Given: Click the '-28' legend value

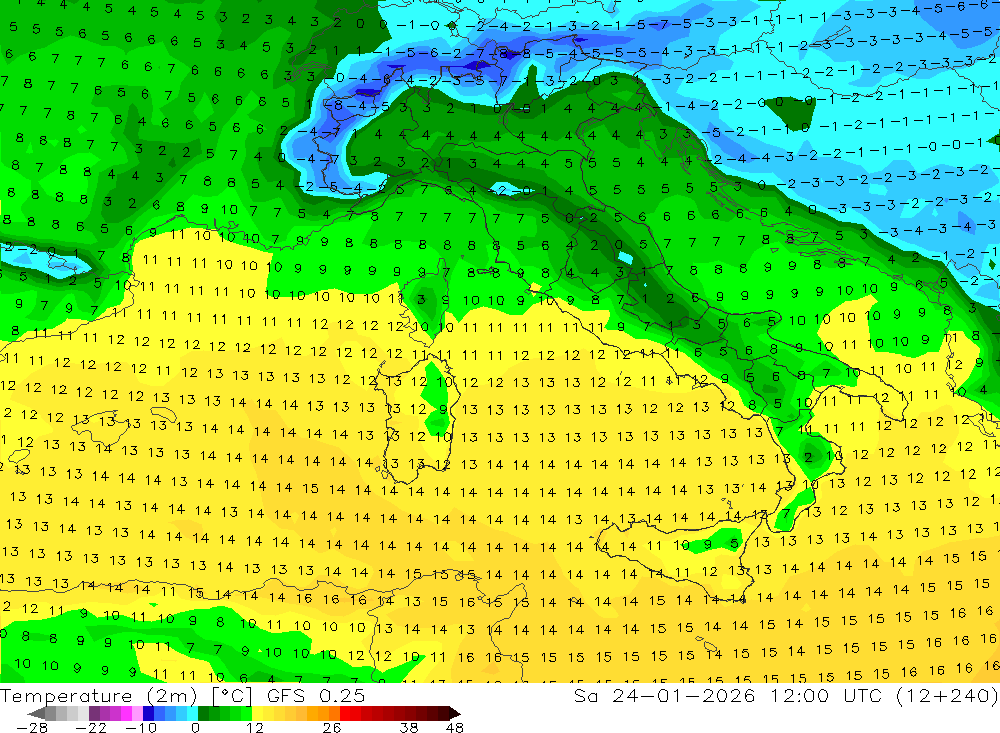Looking at the screenshot, I should (x=32, y=727).
